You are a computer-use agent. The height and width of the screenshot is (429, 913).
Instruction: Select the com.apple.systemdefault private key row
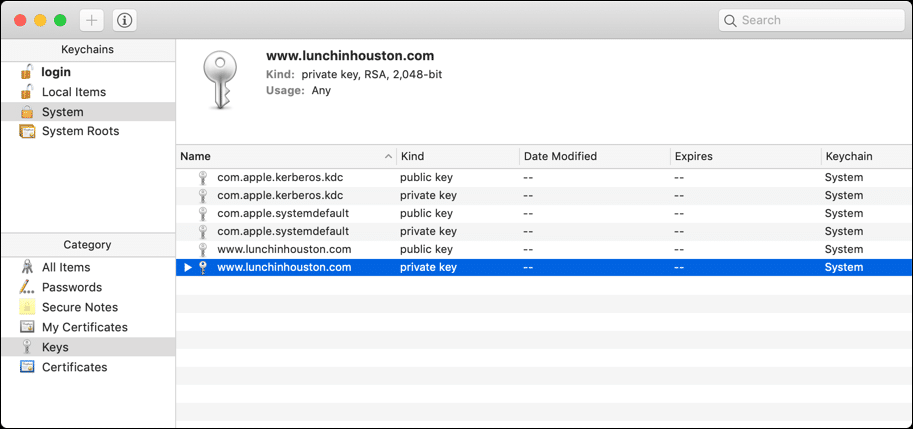(283, 231)
